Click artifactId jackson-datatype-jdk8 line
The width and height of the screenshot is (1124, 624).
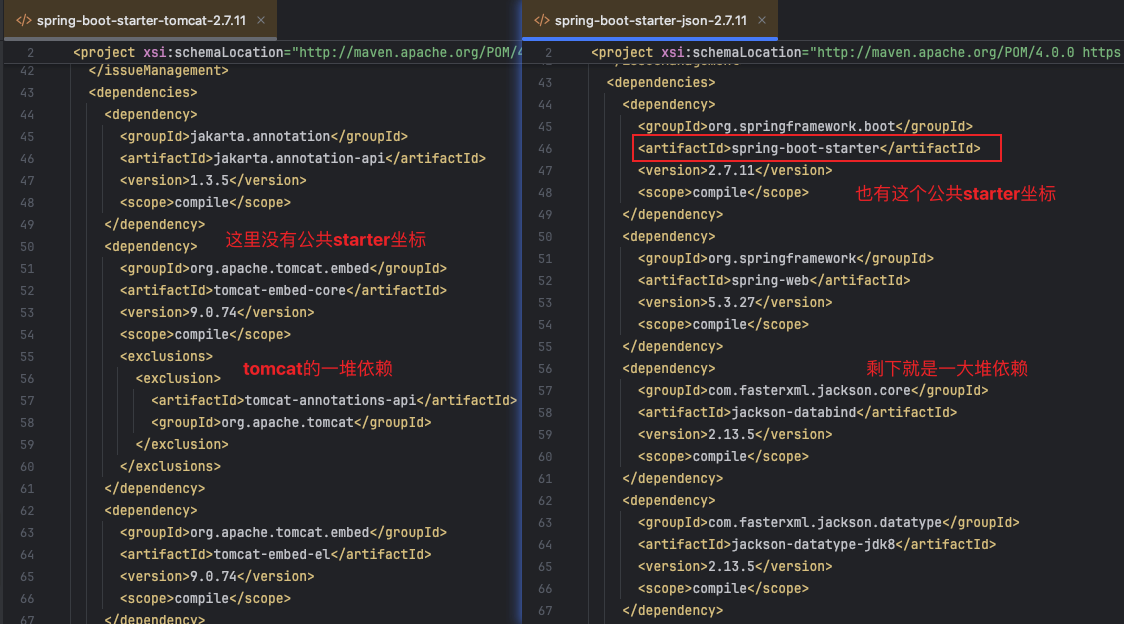pos(816,544)
